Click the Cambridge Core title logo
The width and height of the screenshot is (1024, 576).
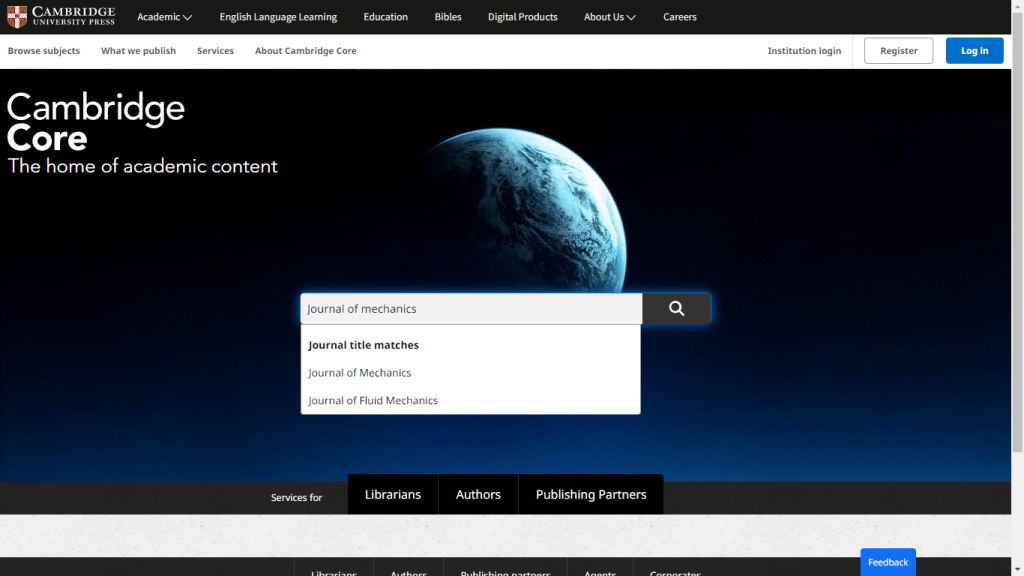(95, 122)
